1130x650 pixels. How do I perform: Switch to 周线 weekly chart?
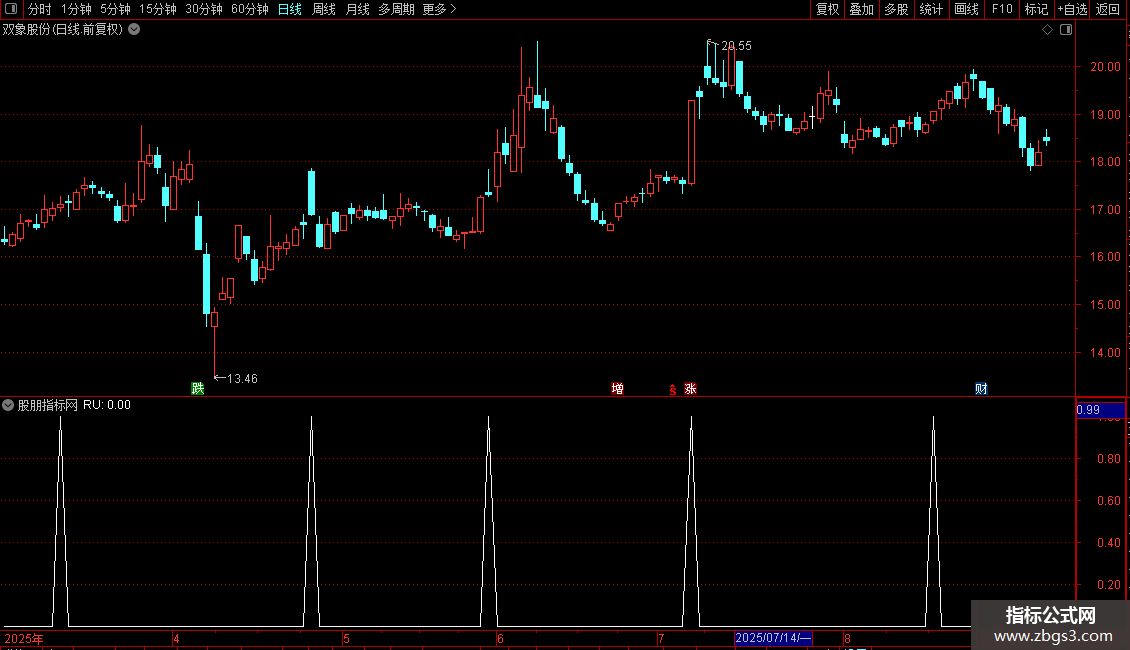(x=324, y=9)
